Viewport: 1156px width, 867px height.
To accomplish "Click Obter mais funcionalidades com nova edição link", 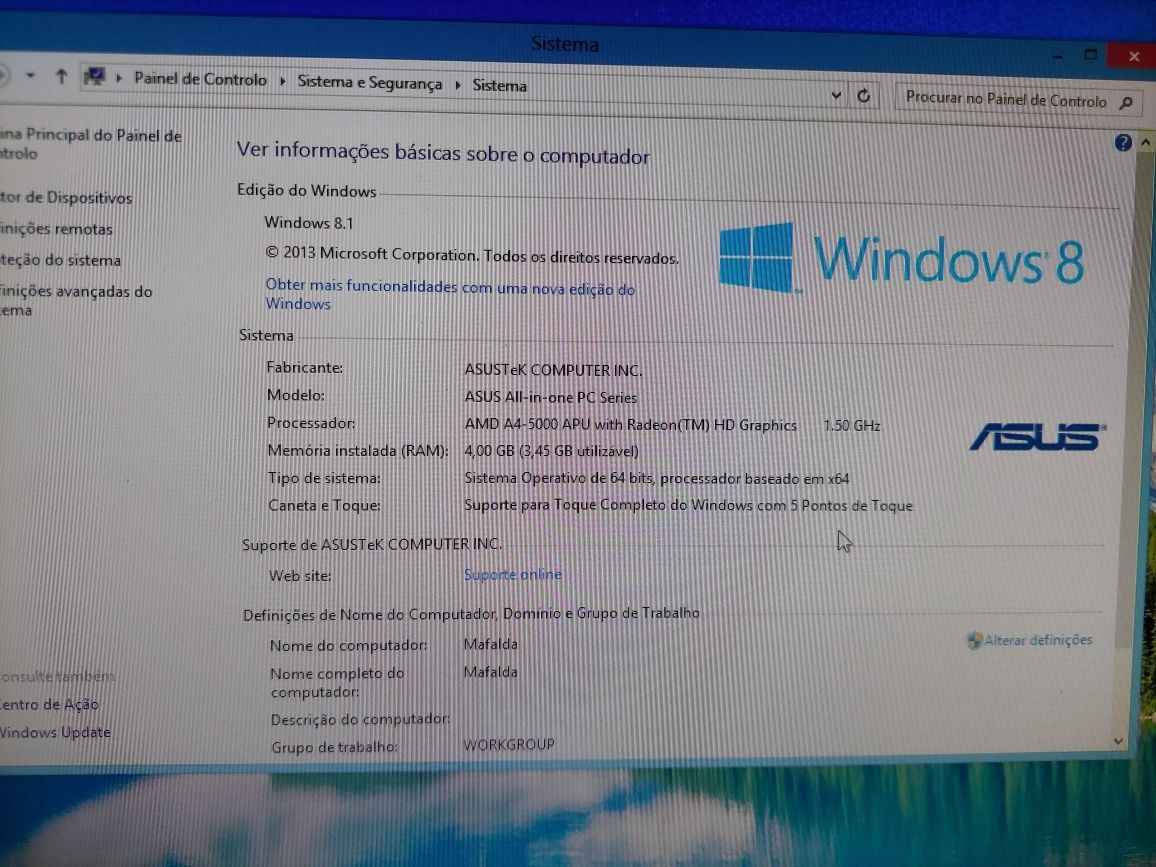I will tap(450, 294).
